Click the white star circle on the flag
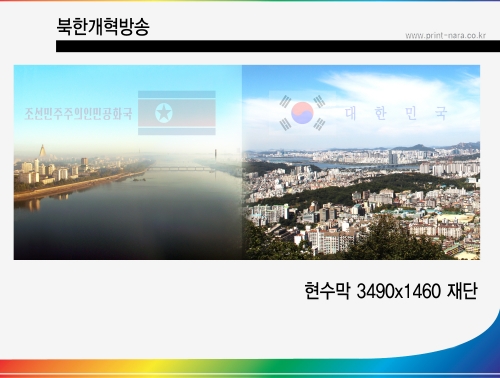Screen dimensions: 500x378 click(x=164, y=113)
